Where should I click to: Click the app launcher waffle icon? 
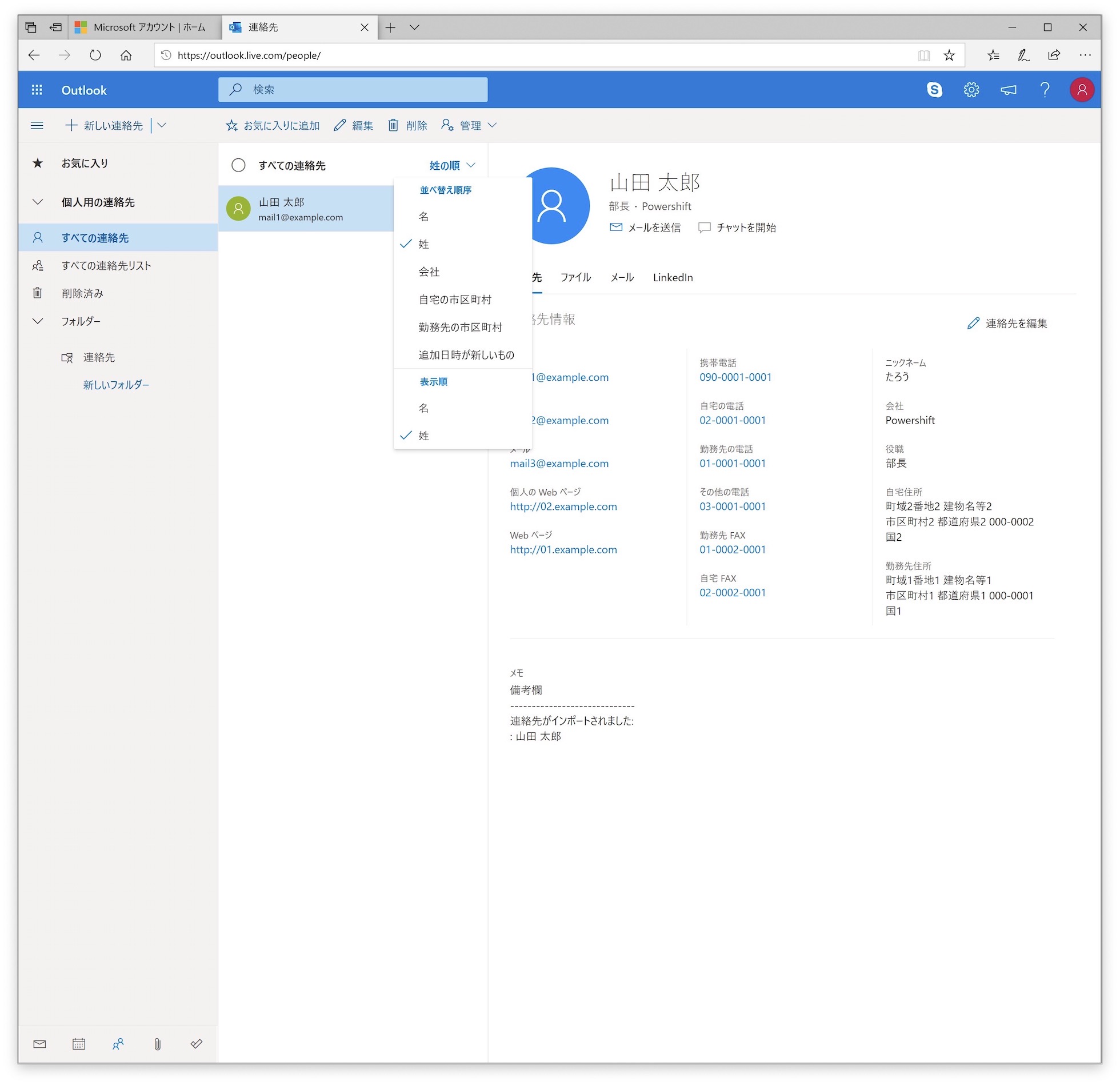pyautogui.click(x=37, y=90)
